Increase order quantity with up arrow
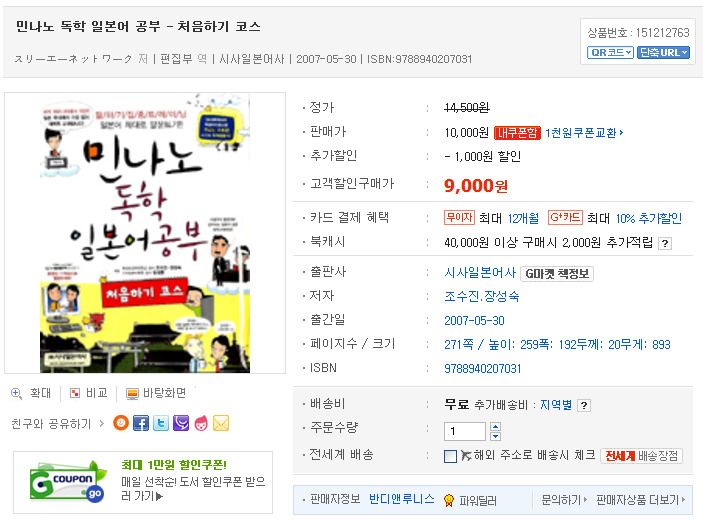703x520 pixels. pyautogui.click(x=495, y=426)
